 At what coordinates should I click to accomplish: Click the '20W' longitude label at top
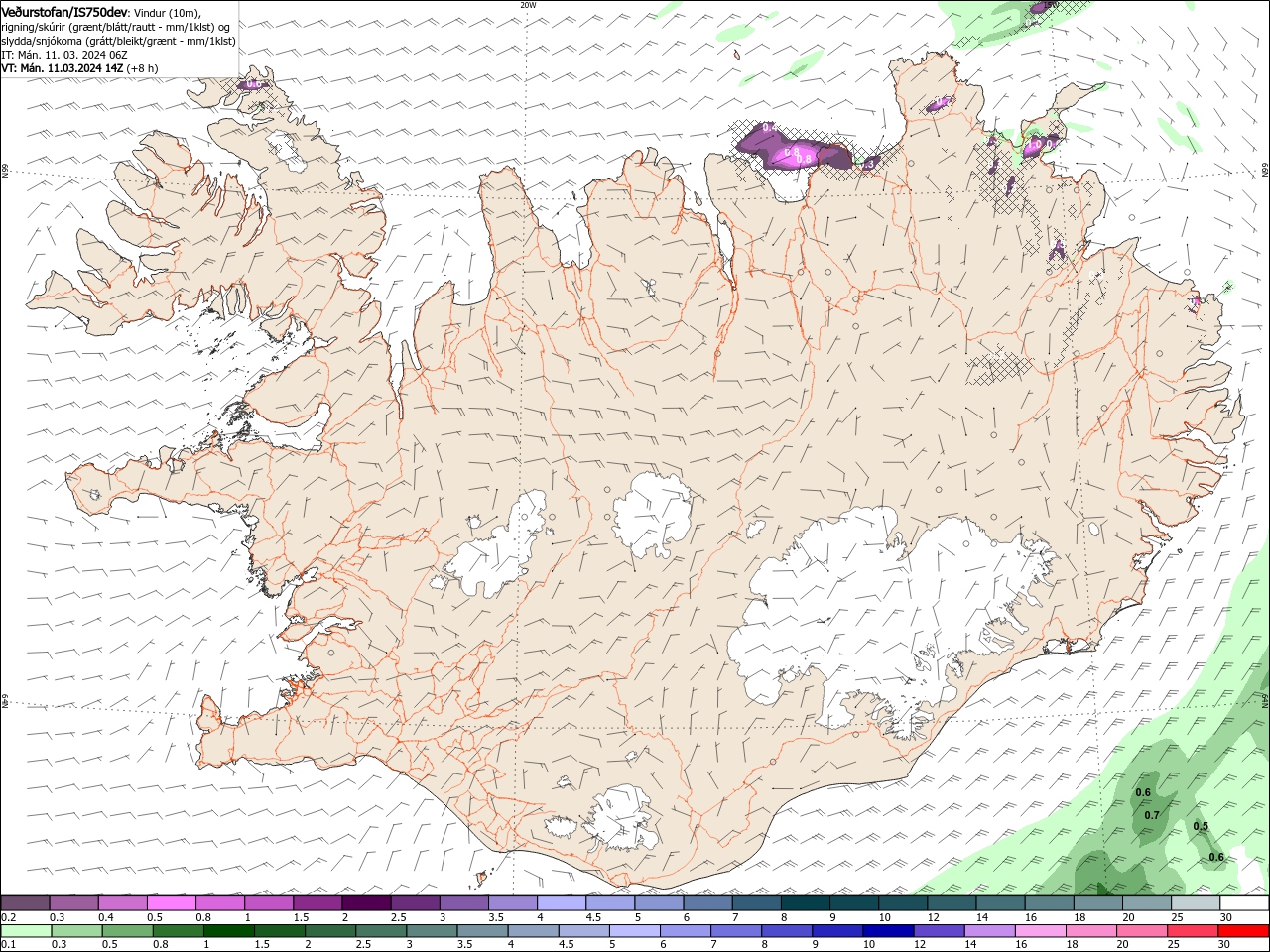528,5
